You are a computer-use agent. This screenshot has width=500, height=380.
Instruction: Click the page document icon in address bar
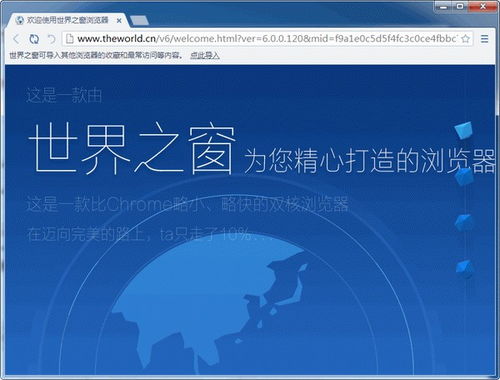click(69, 39)
